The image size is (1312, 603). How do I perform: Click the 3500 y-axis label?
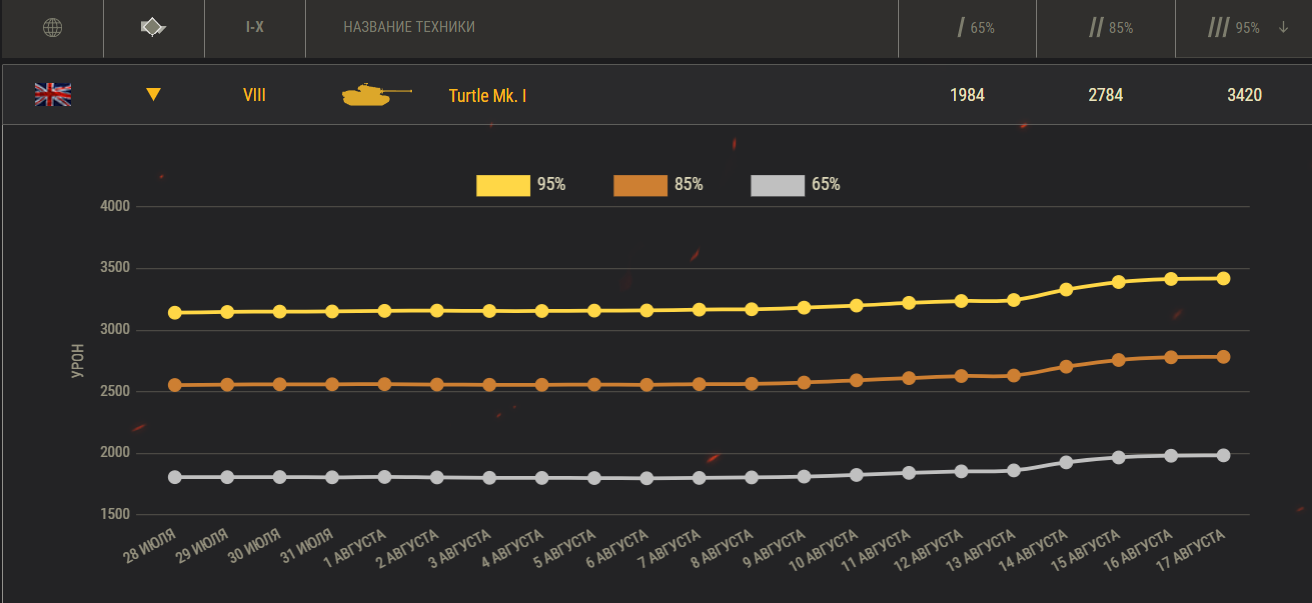[x=116, y=268]
